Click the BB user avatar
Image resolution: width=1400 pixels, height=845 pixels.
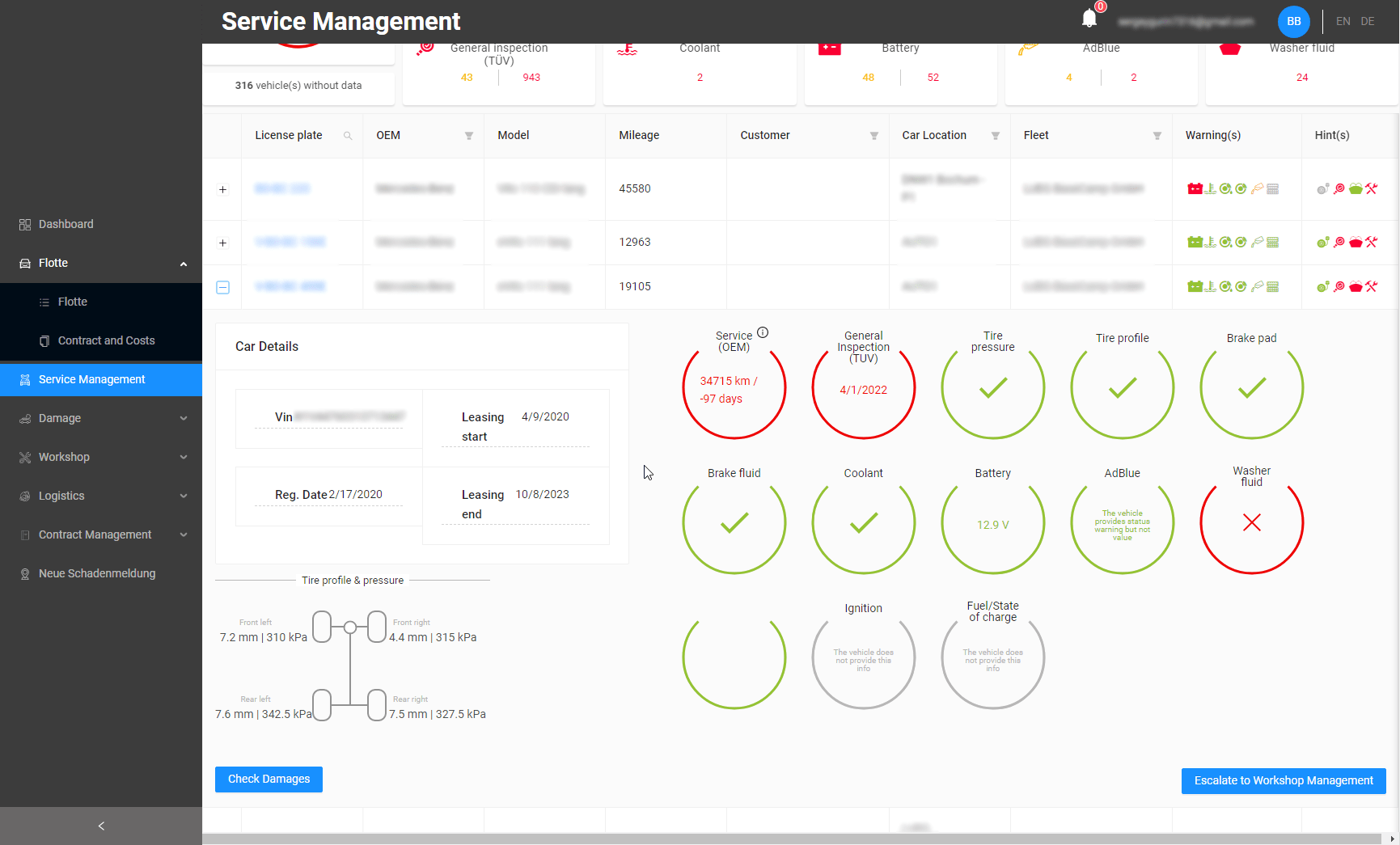(x=1293, y=21)
